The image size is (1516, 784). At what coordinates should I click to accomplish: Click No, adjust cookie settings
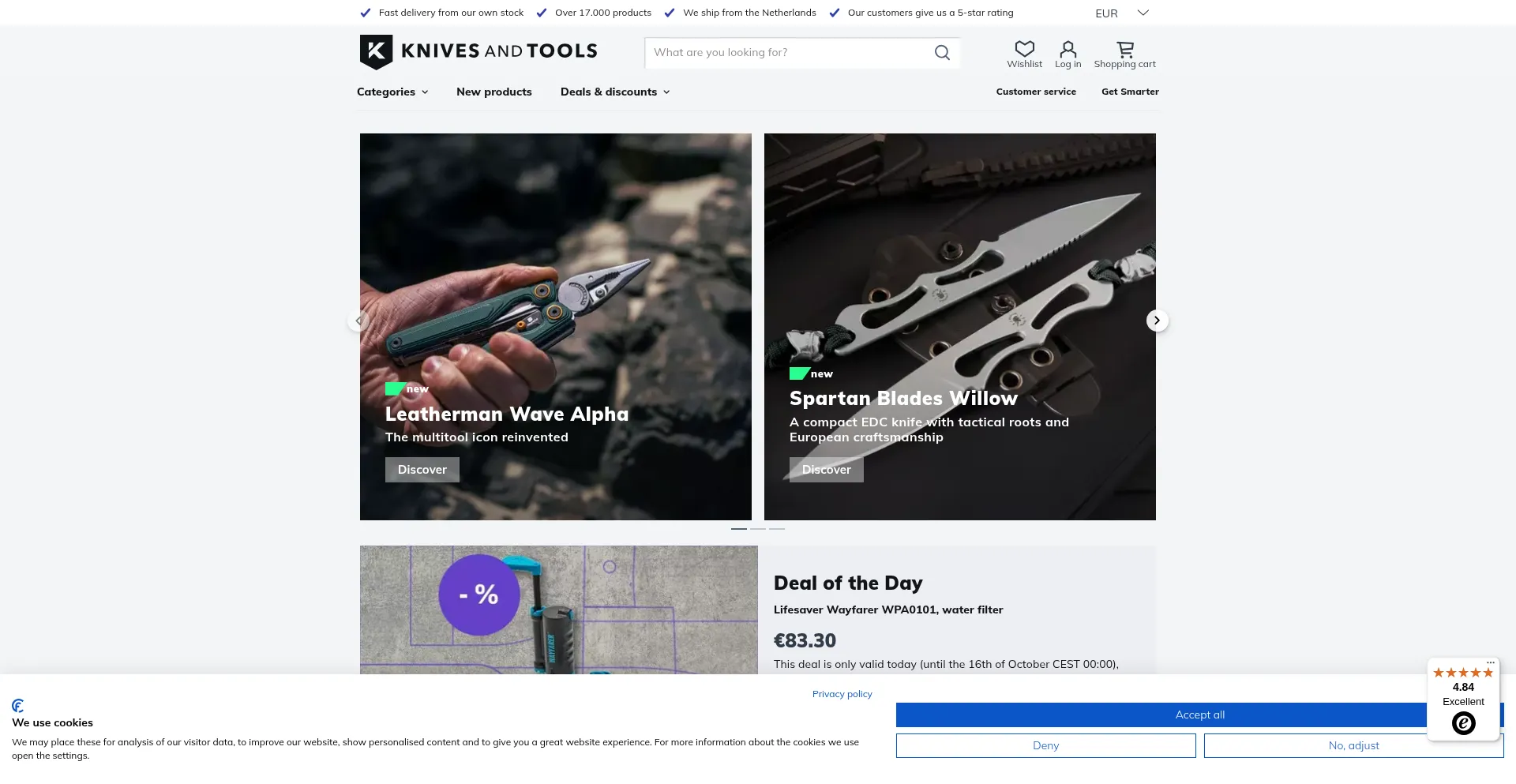(x=1353, y=746)
